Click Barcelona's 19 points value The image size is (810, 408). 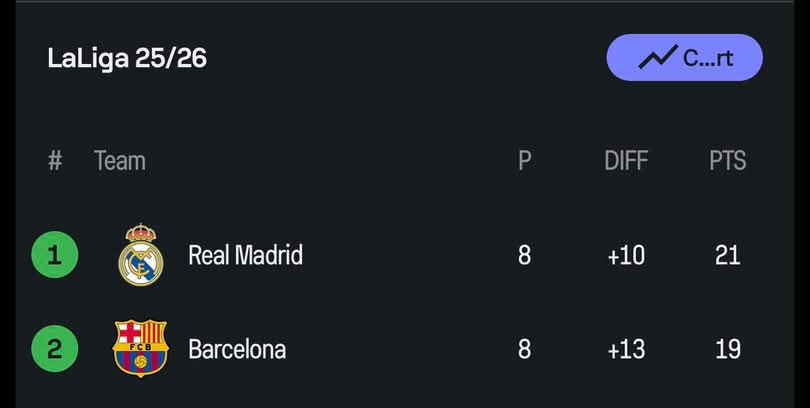pos(727,349)
